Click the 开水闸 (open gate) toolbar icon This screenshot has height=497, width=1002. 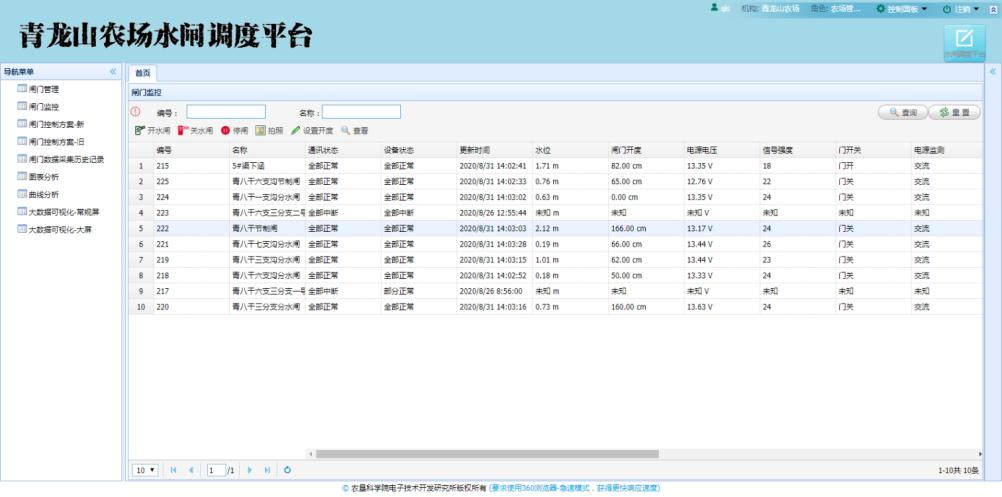click(139, 130)
